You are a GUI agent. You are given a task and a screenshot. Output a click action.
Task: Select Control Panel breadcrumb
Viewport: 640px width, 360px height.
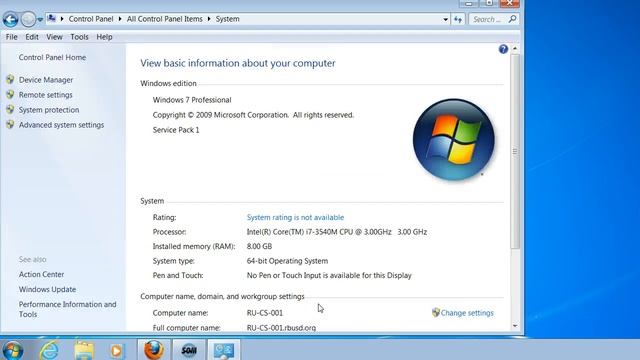(91, 19)
